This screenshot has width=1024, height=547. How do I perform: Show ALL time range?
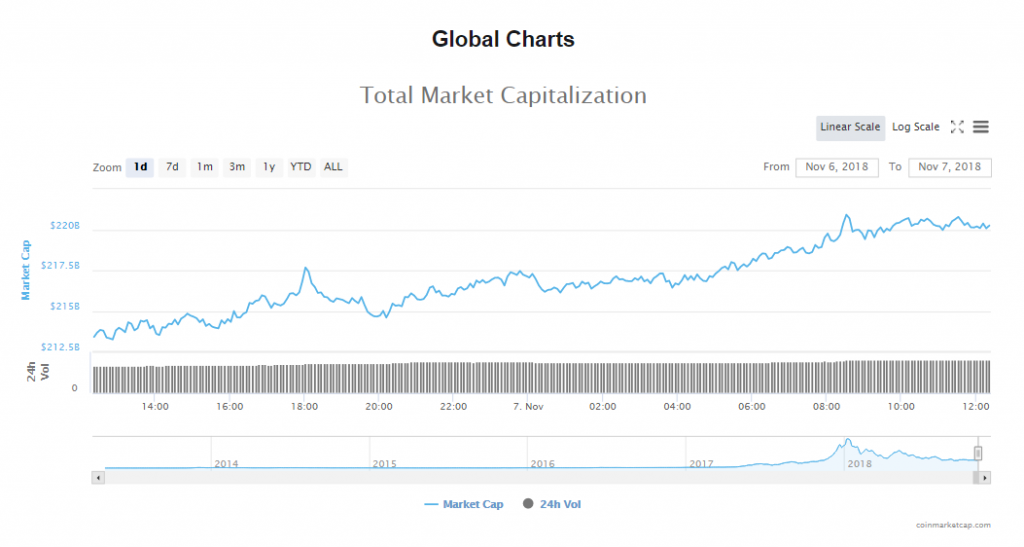click(x=333, y=167)
